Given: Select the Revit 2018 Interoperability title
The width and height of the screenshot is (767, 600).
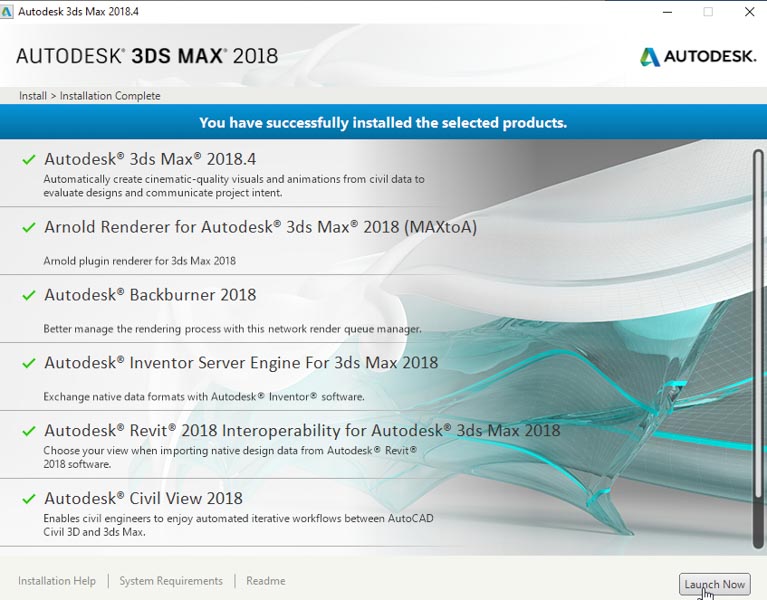Looking at the screenshot, I should (302, 431).
